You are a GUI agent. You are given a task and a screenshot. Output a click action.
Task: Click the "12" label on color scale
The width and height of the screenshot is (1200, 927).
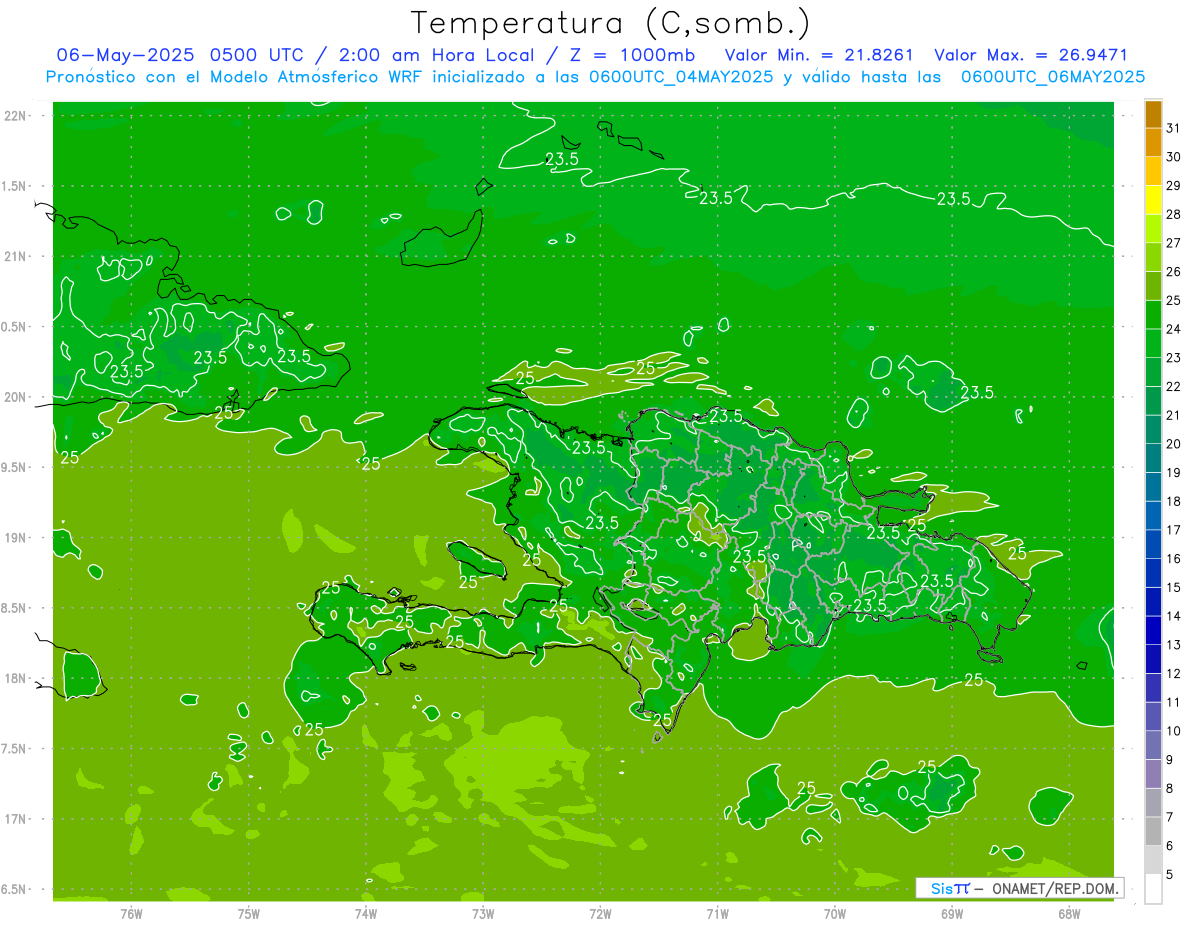click(1174, 673)
